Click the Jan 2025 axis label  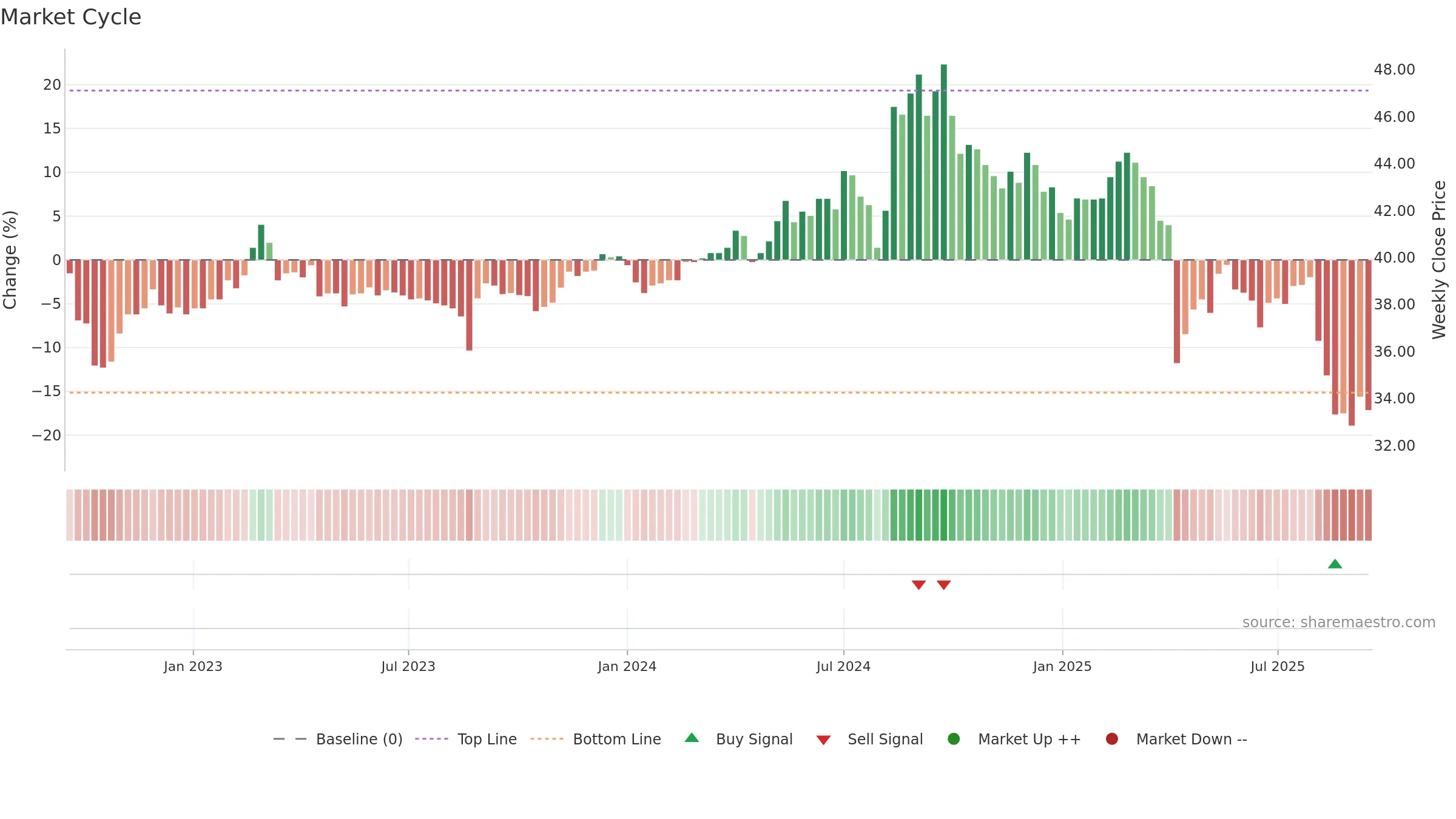(x=1062, y=667)
